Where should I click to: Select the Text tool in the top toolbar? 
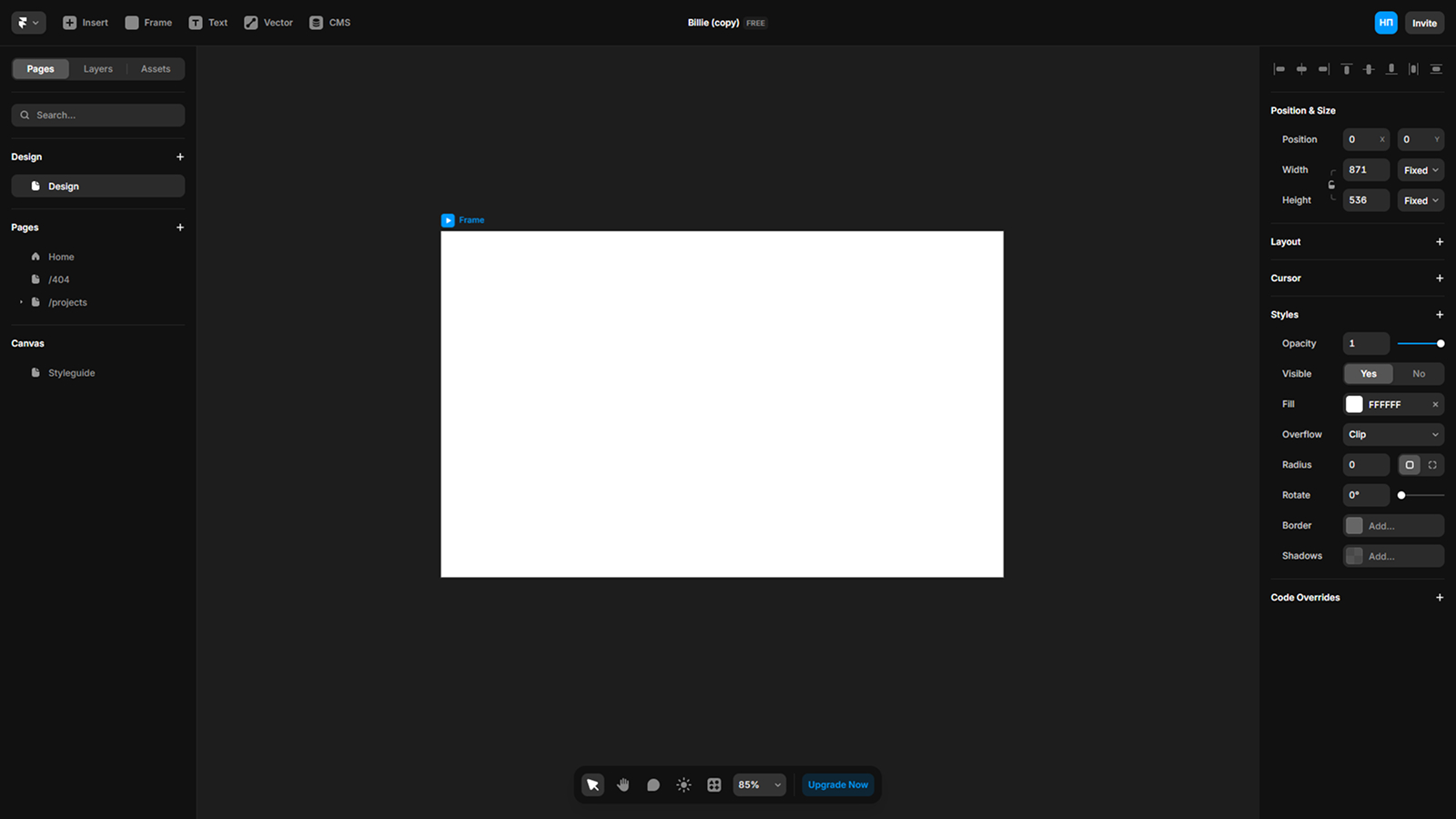(x=207, y=22)
